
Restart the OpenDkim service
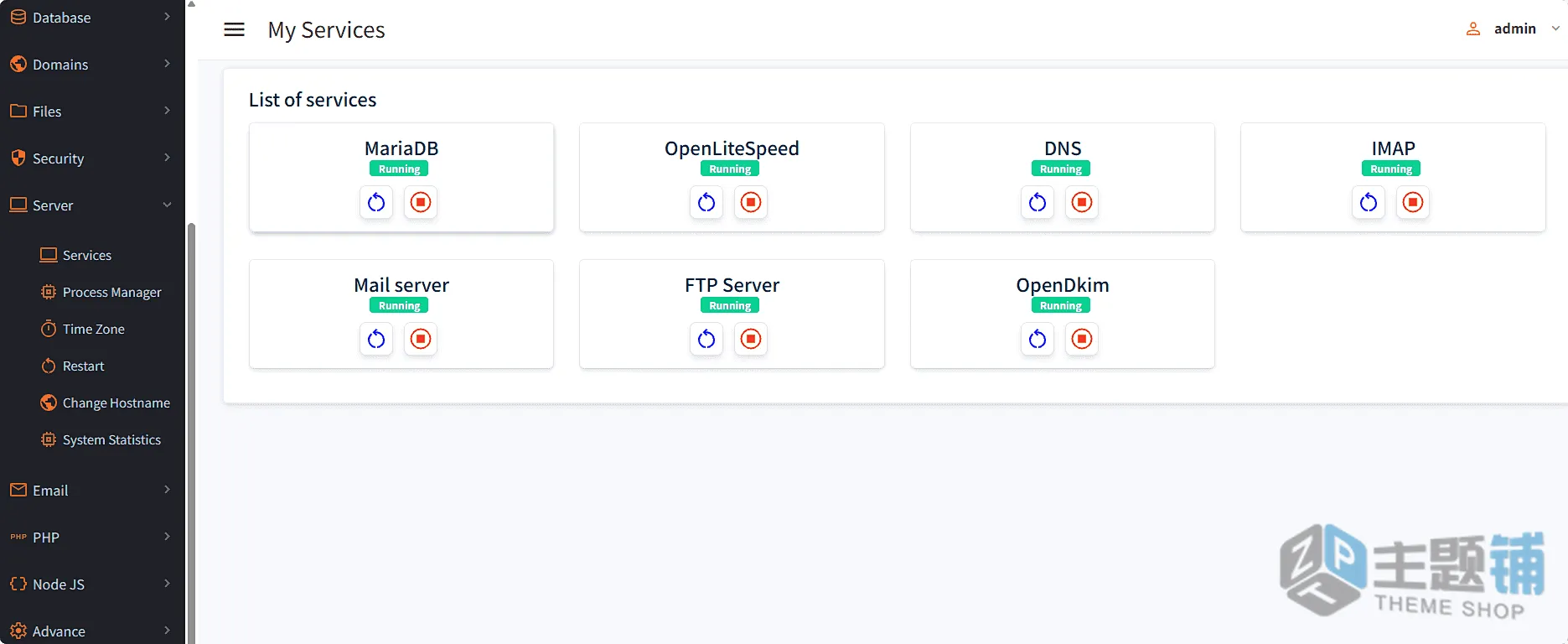pos(1038,339)
